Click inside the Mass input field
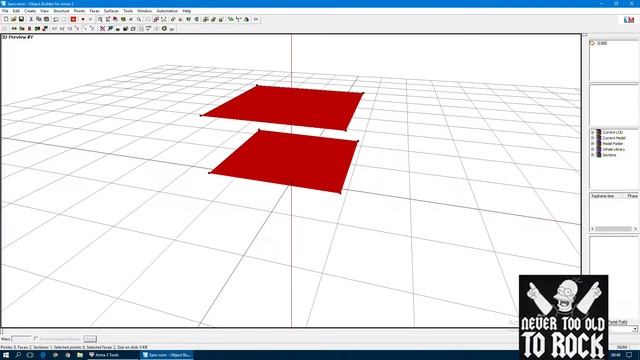Screen dimensions: 640x360 pyautogui.click(x=21, y=339)
